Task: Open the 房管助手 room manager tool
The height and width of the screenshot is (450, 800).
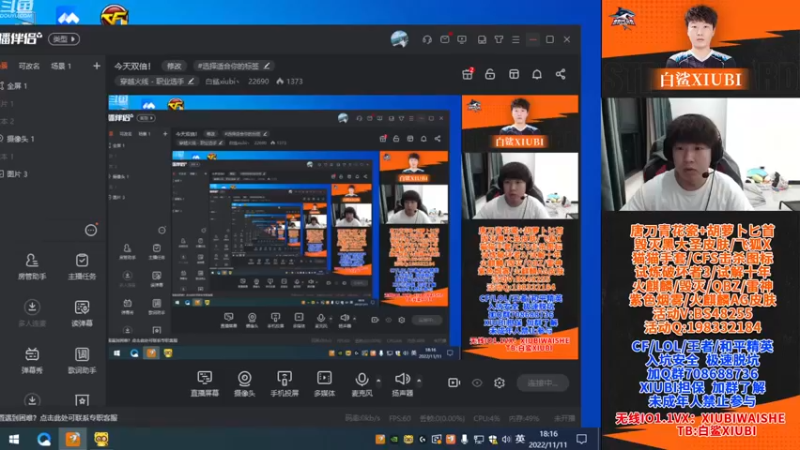Action: pyautogui.click(x=32, y=266)
